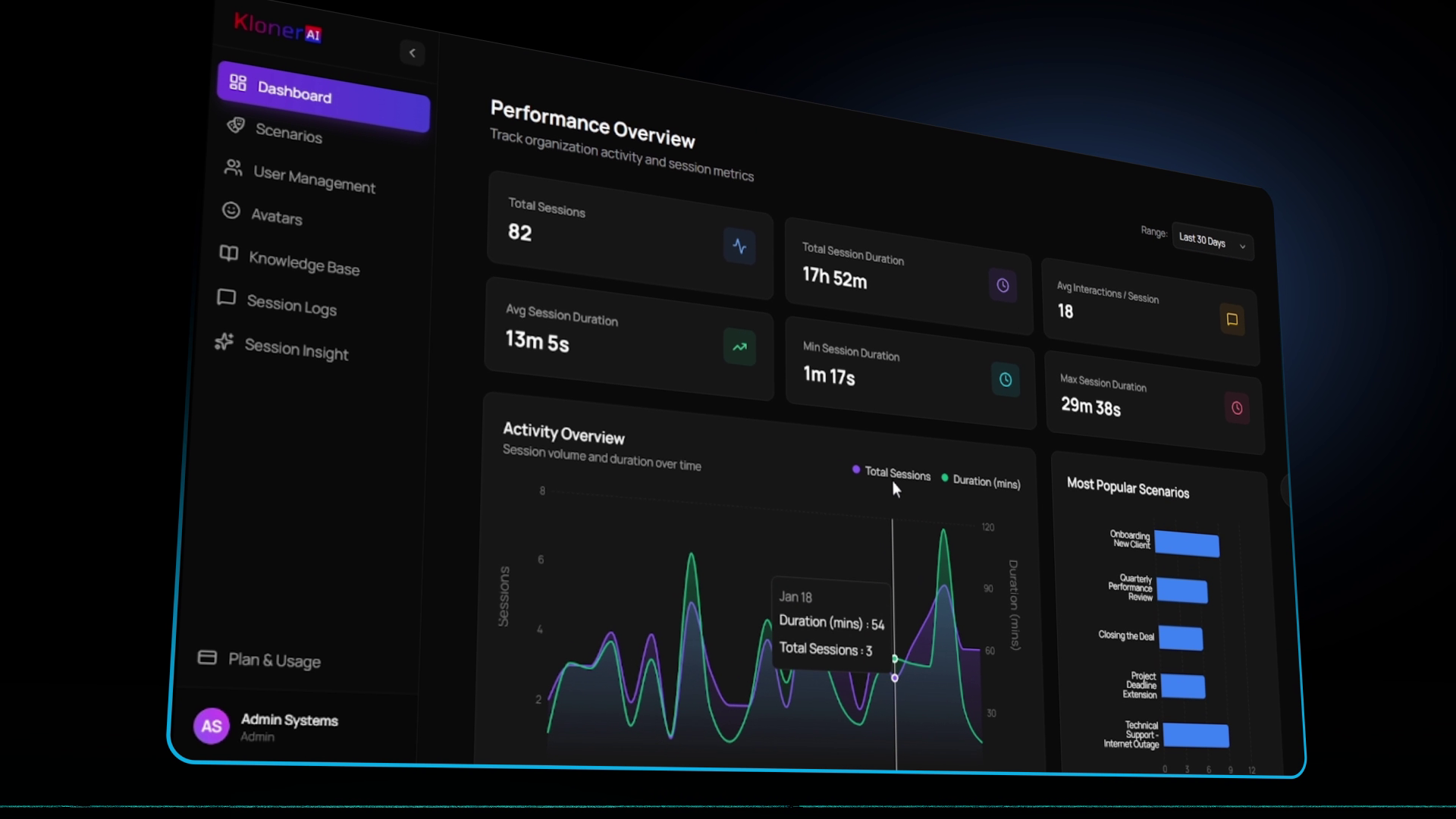Click the activity icon on Total Sessions card
This screenshot has width=1456, height=819.
739,246
